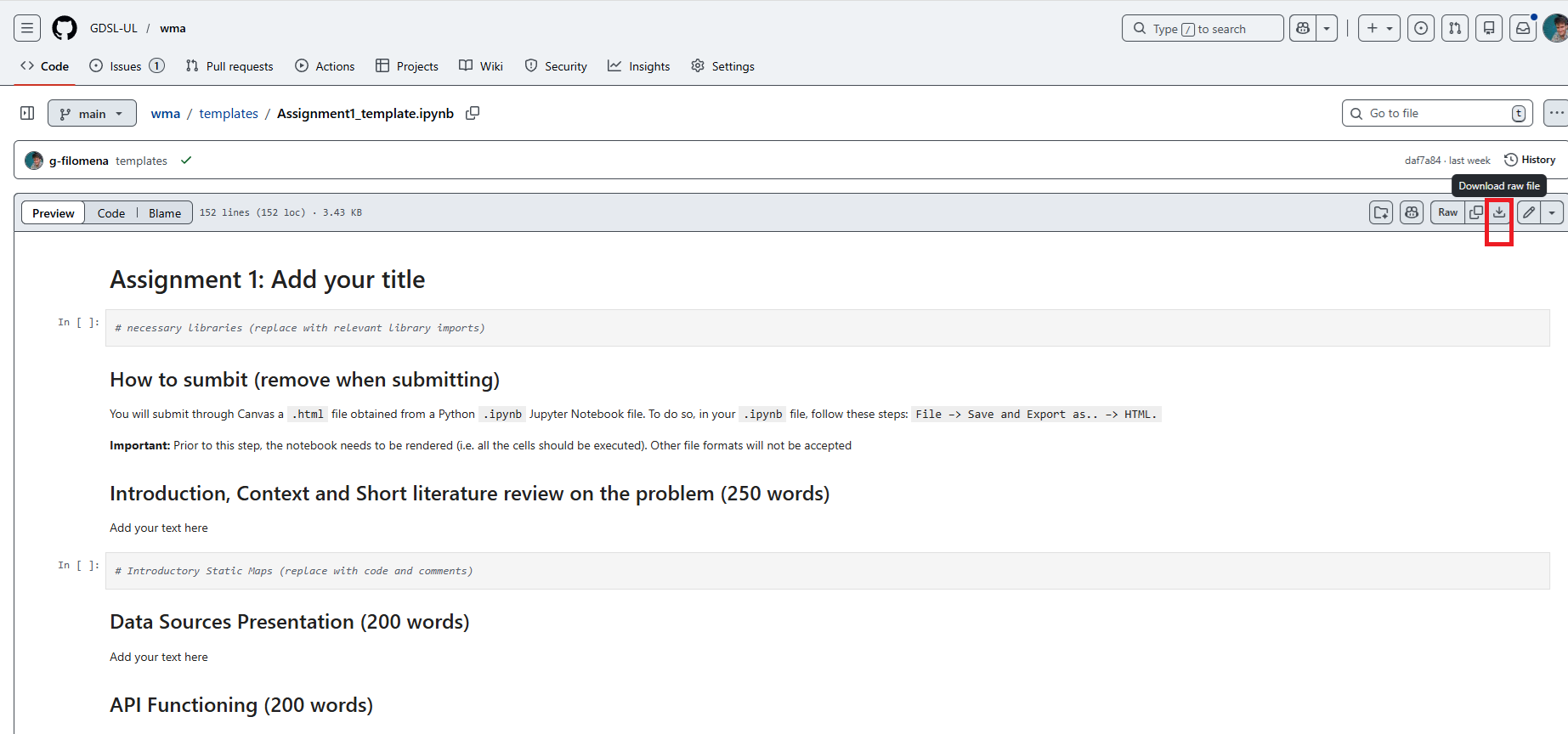The width and height of the screenshot is (1568, 734).
Task: Click the Go to file search field
Action: pos(1436,113)
